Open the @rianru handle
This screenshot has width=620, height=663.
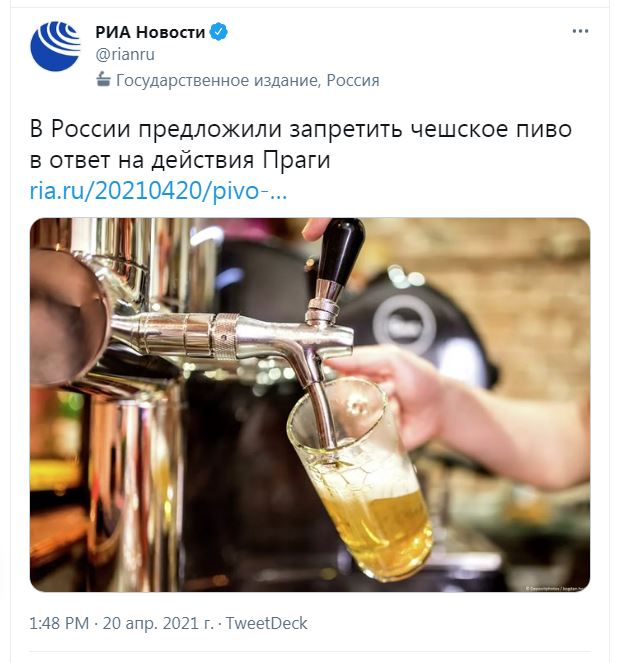(125, 55)
